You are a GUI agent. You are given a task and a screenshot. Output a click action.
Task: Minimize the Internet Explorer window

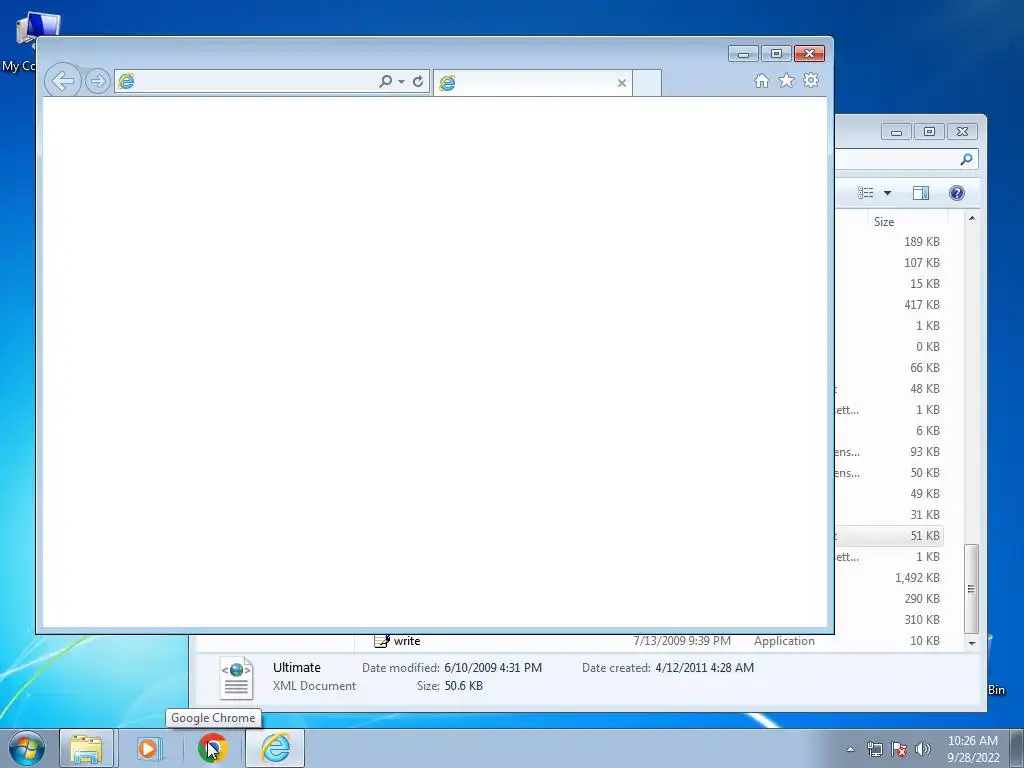tap(743, 54)
